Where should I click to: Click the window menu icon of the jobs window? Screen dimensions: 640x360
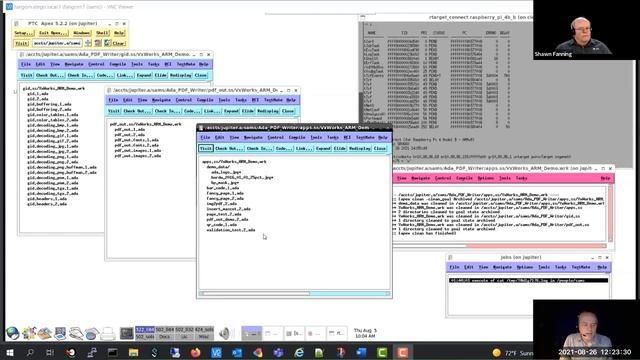(x=450, y=258)
